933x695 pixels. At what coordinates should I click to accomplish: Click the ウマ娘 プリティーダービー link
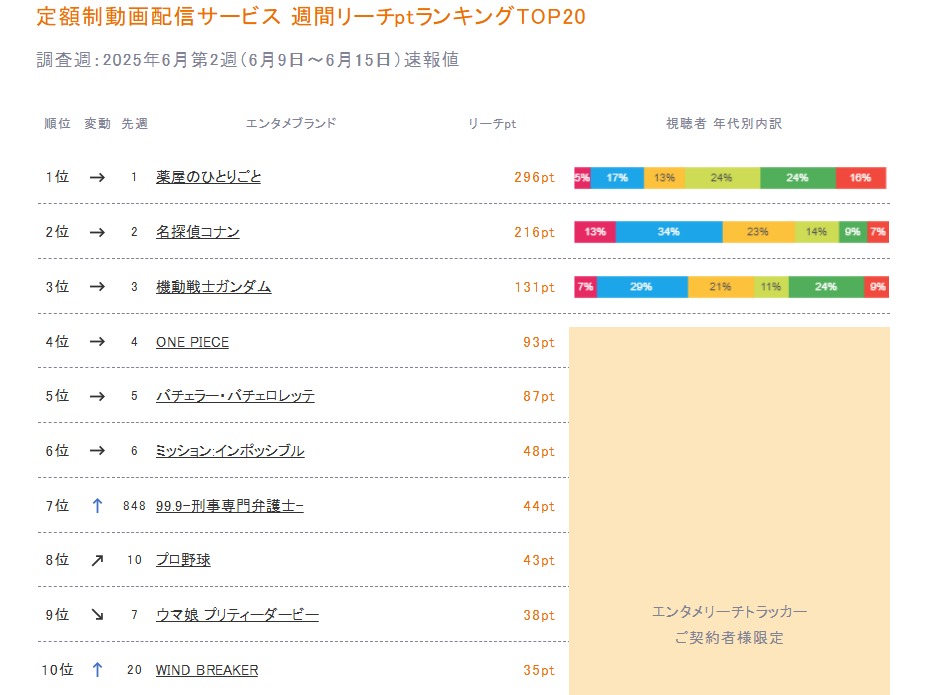(237, 615)
